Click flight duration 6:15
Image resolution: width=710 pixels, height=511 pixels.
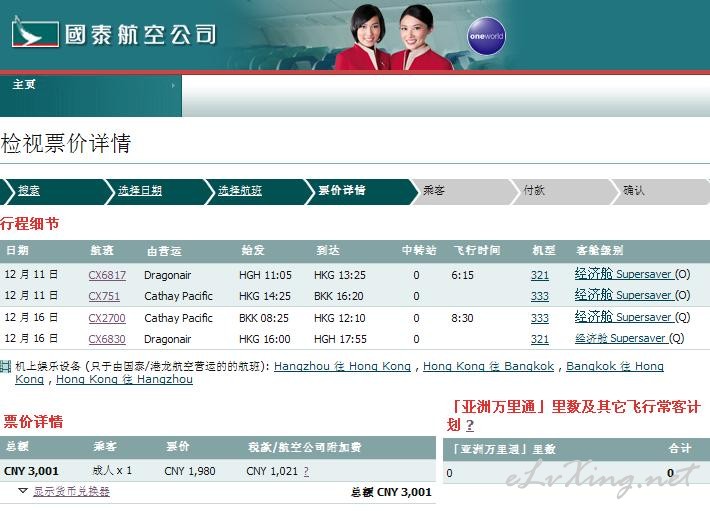pyautogui.click(x=462, y=275)
